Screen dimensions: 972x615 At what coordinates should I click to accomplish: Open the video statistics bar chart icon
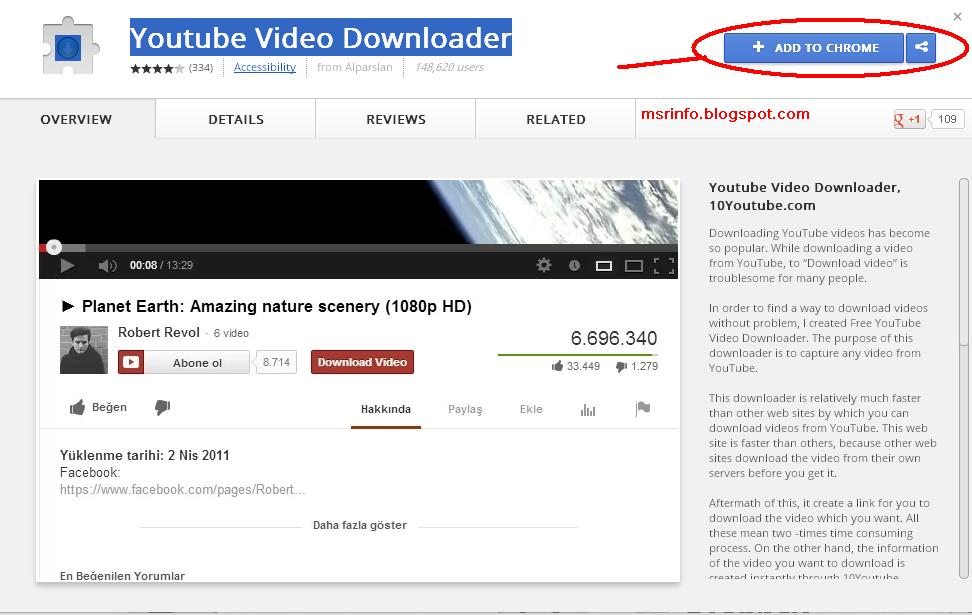coord(588,410)
